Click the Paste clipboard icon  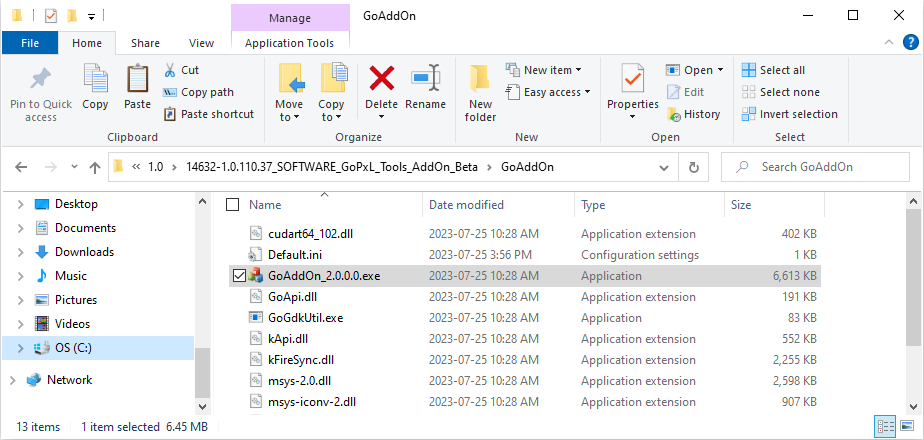point(137,78)
